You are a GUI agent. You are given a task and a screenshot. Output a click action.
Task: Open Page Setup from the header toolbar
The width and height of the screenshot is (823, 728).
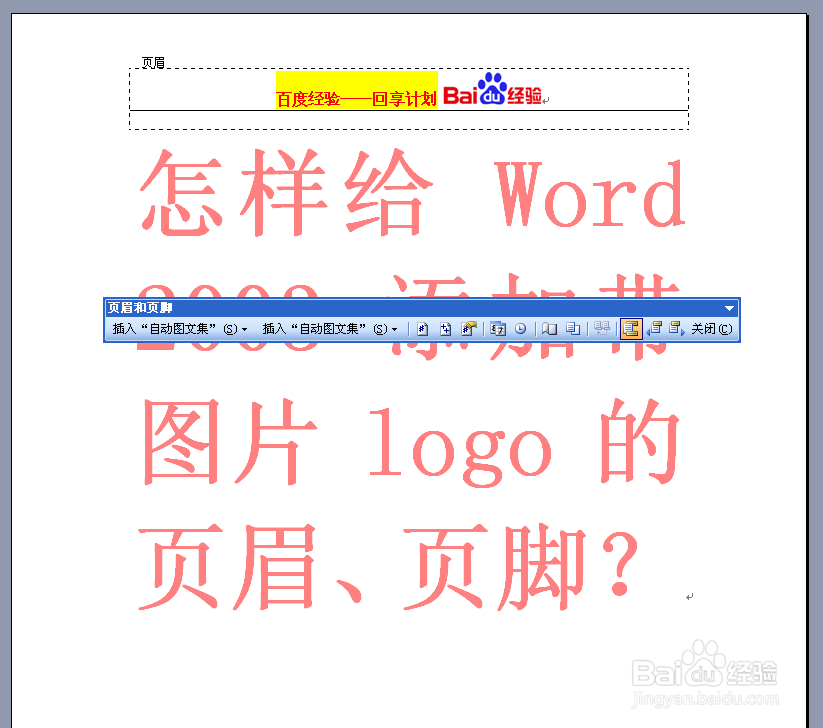click(548, 328)
